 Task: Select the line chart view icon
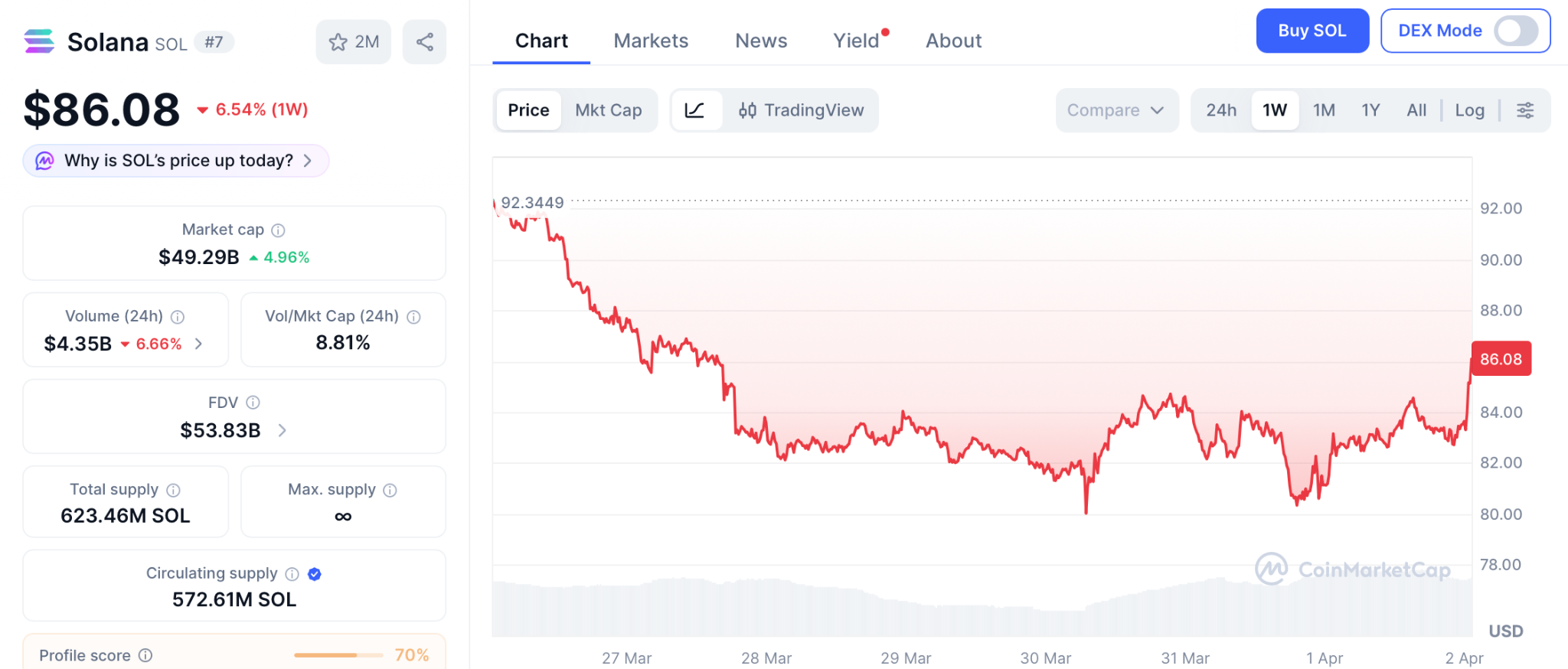point(695,110)
